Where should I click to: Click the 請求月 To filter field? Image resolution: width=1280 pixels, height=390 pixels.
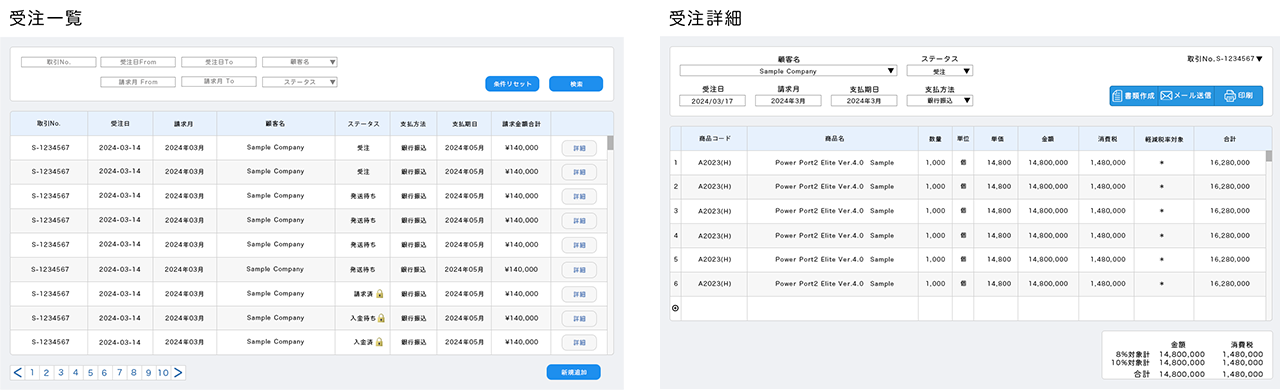[x=219, y=82]
